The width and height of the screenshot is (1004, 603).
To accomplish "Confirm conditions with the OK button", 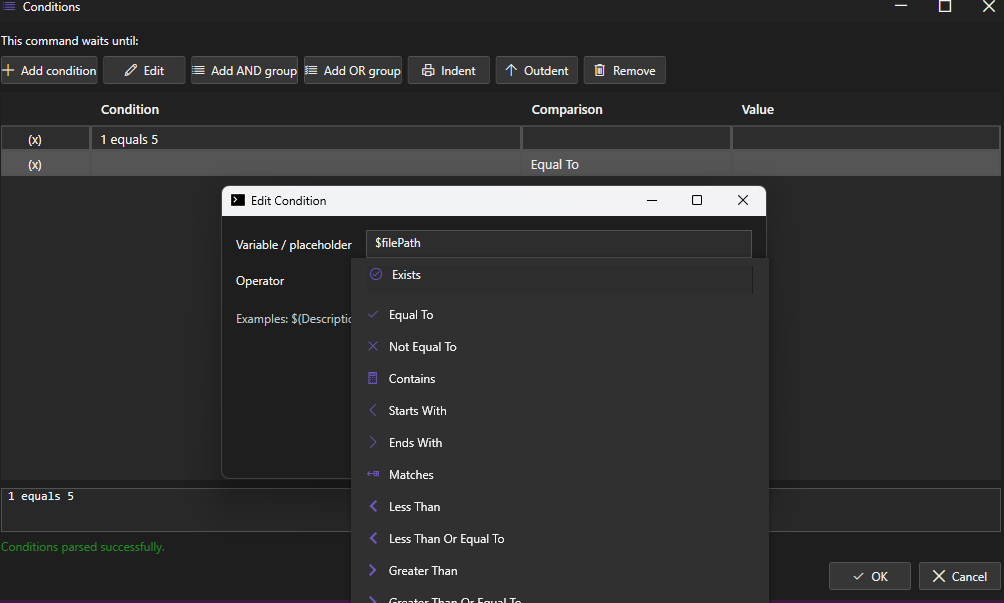I will point(870,576).
